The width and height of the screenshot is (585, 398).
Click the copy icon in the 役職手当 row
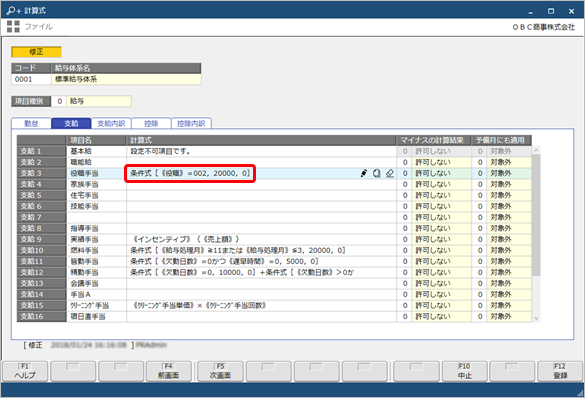tap(377, 173)
